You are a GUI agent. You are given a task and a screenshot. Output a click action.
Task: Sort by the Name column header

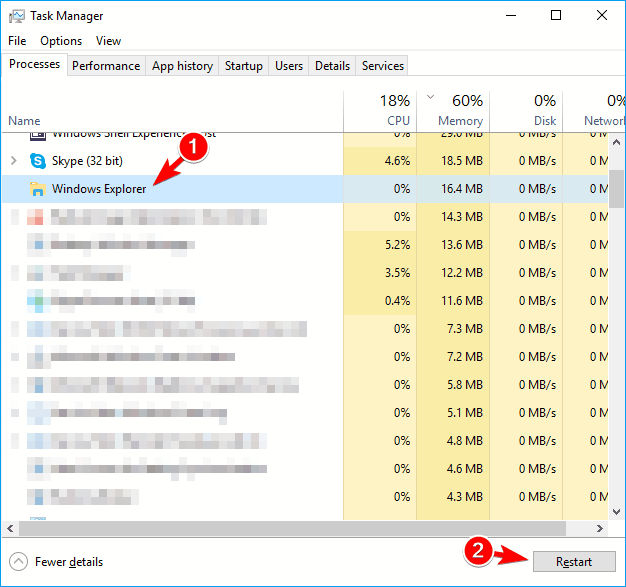(x=172, y=112)
